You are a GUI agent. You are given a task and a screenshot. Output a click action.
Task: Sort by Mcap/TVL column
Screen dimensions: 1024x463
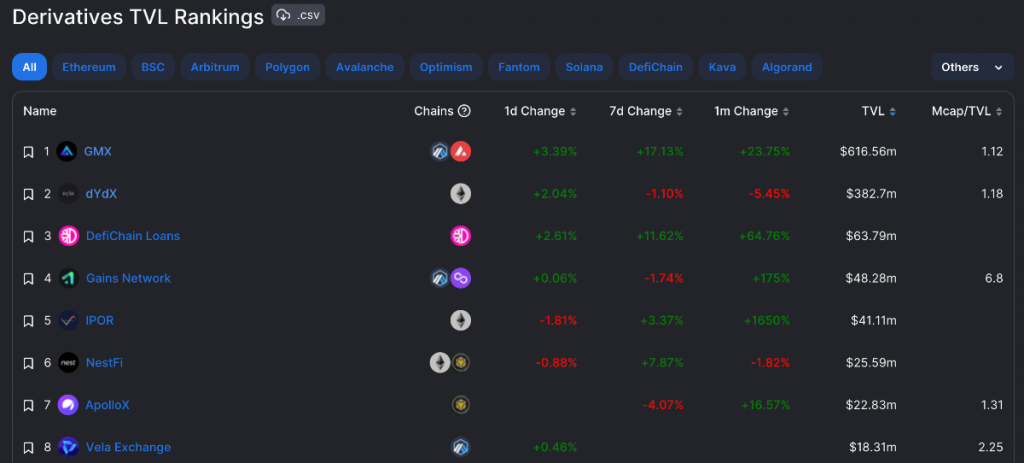pos(967,111)
